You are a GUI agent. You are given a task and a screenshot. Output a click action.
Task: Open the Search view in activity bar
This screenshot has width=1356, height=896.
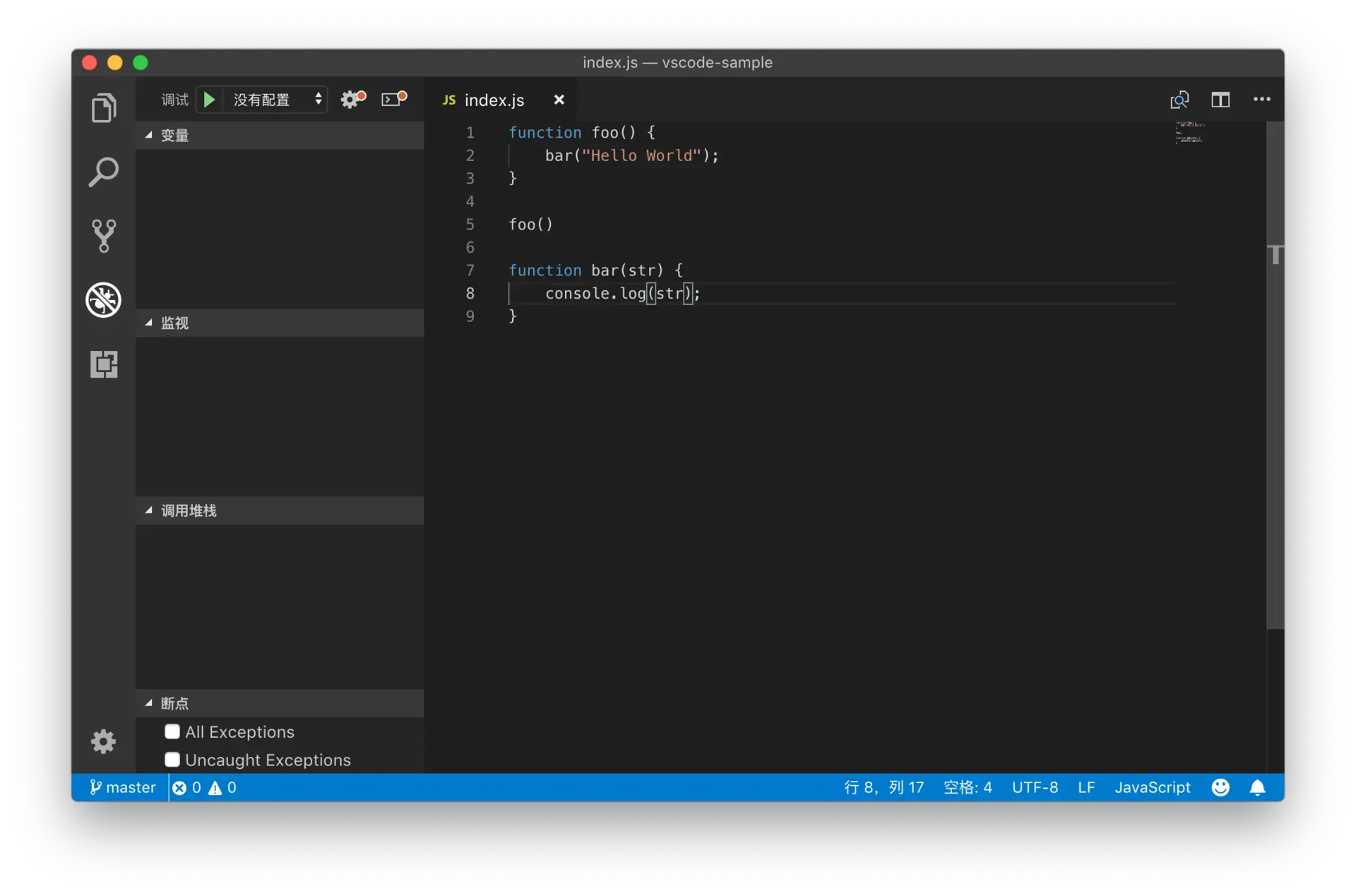[104, 172]
